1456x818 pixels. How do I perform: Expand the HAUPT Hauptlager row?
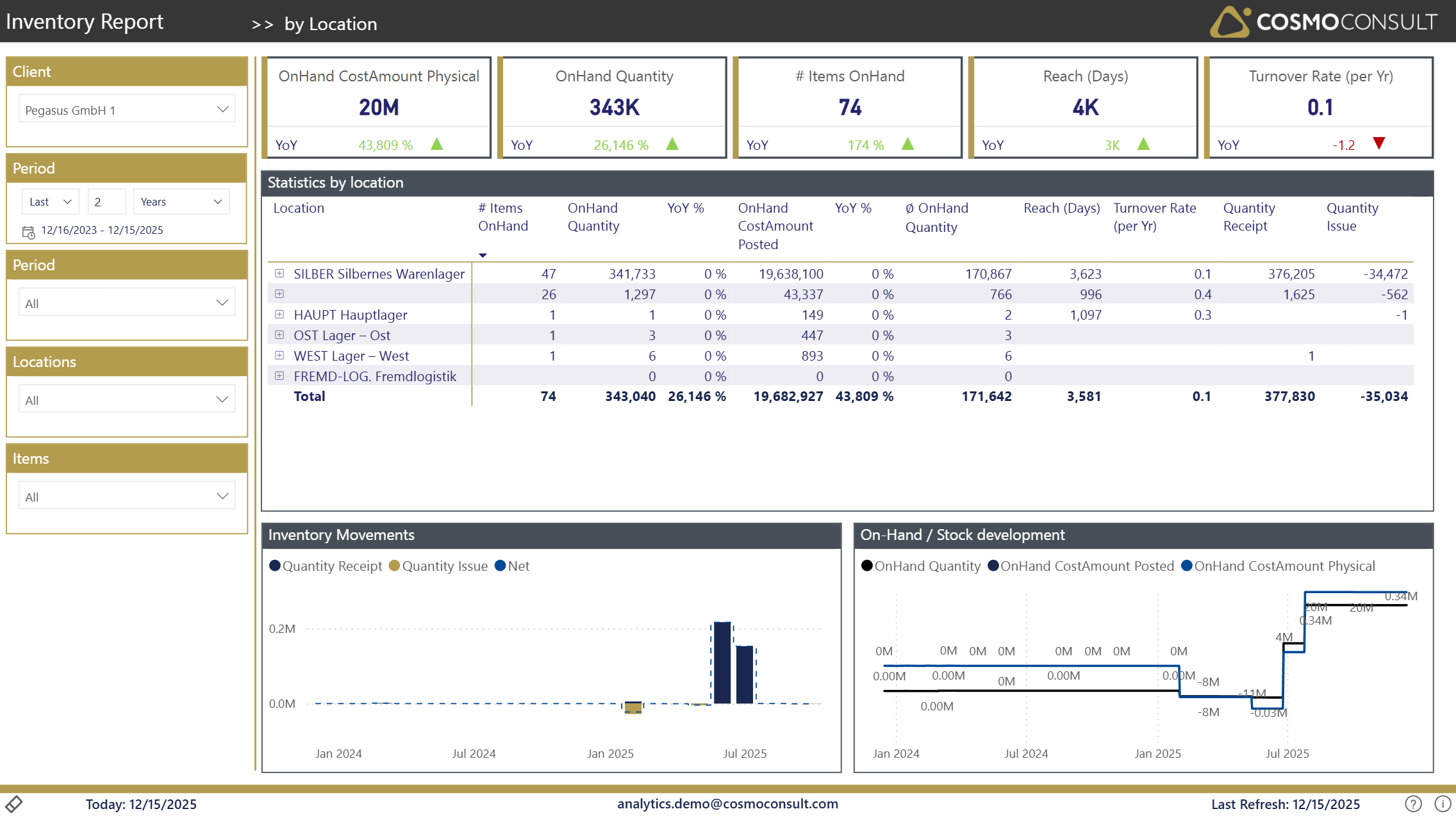(x=279, y=315)
